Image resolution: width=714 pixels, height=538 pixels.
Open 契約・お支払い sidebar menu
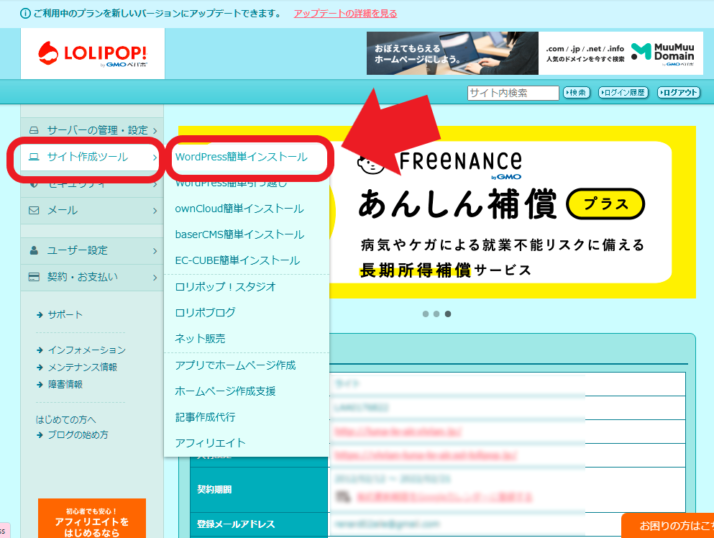[92, 277]
